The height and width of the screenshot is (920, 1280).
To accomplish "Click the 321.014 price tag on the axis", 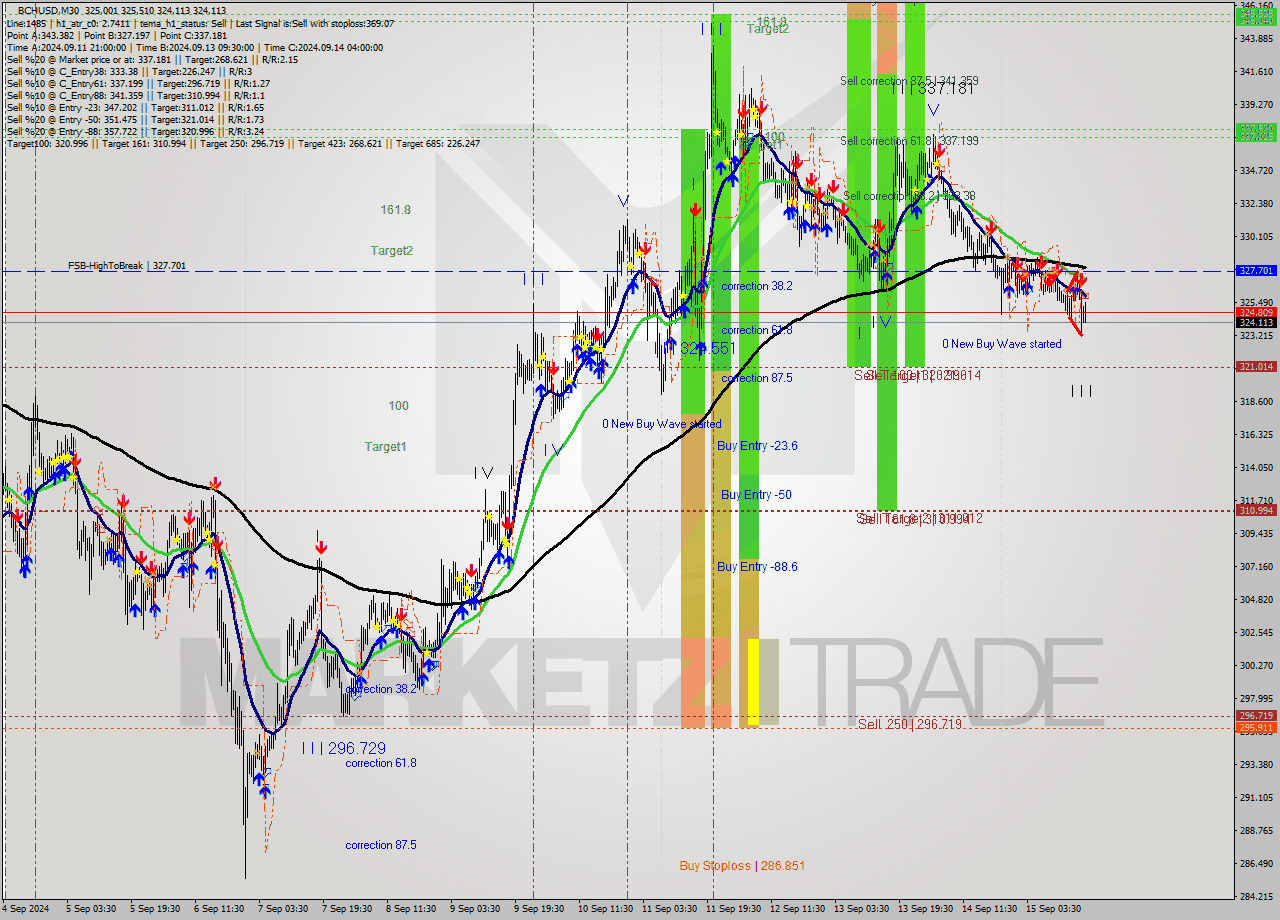I will point(1257,367).
